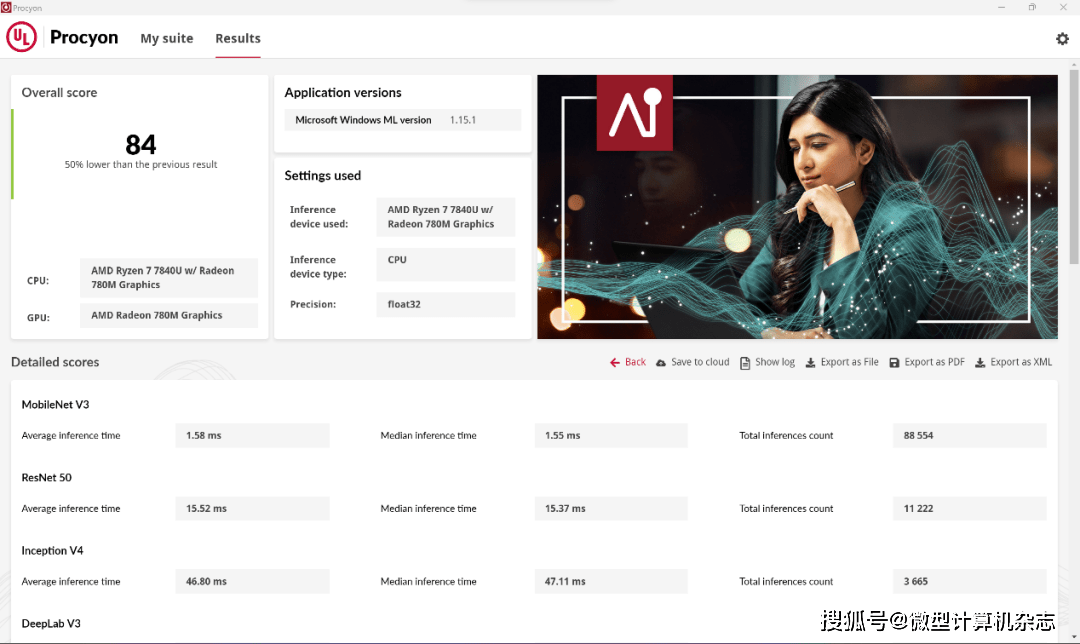Switch to the My suite tab
Screen dimensions: 1080x644
167,38
